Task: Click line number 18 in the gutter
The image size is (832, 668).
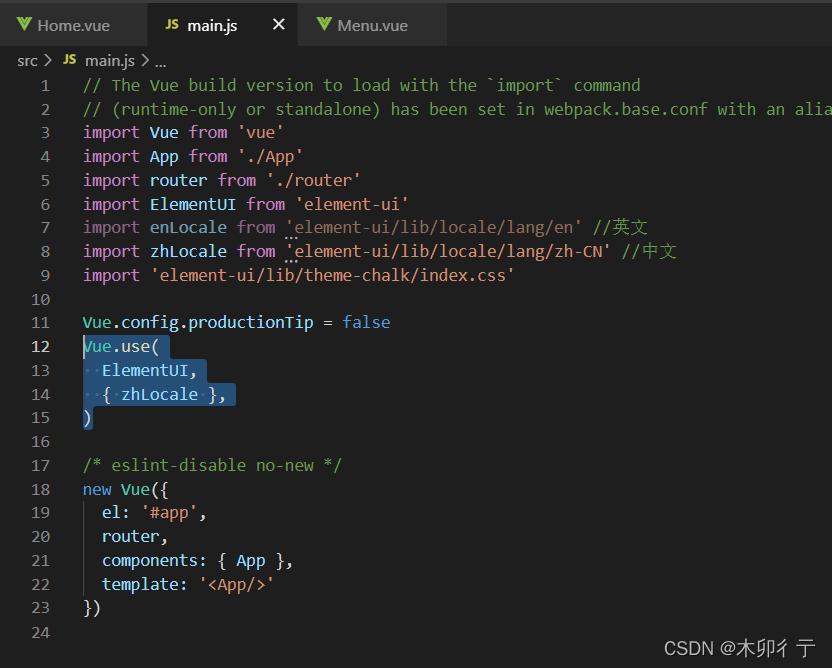Action: point(40,489)
